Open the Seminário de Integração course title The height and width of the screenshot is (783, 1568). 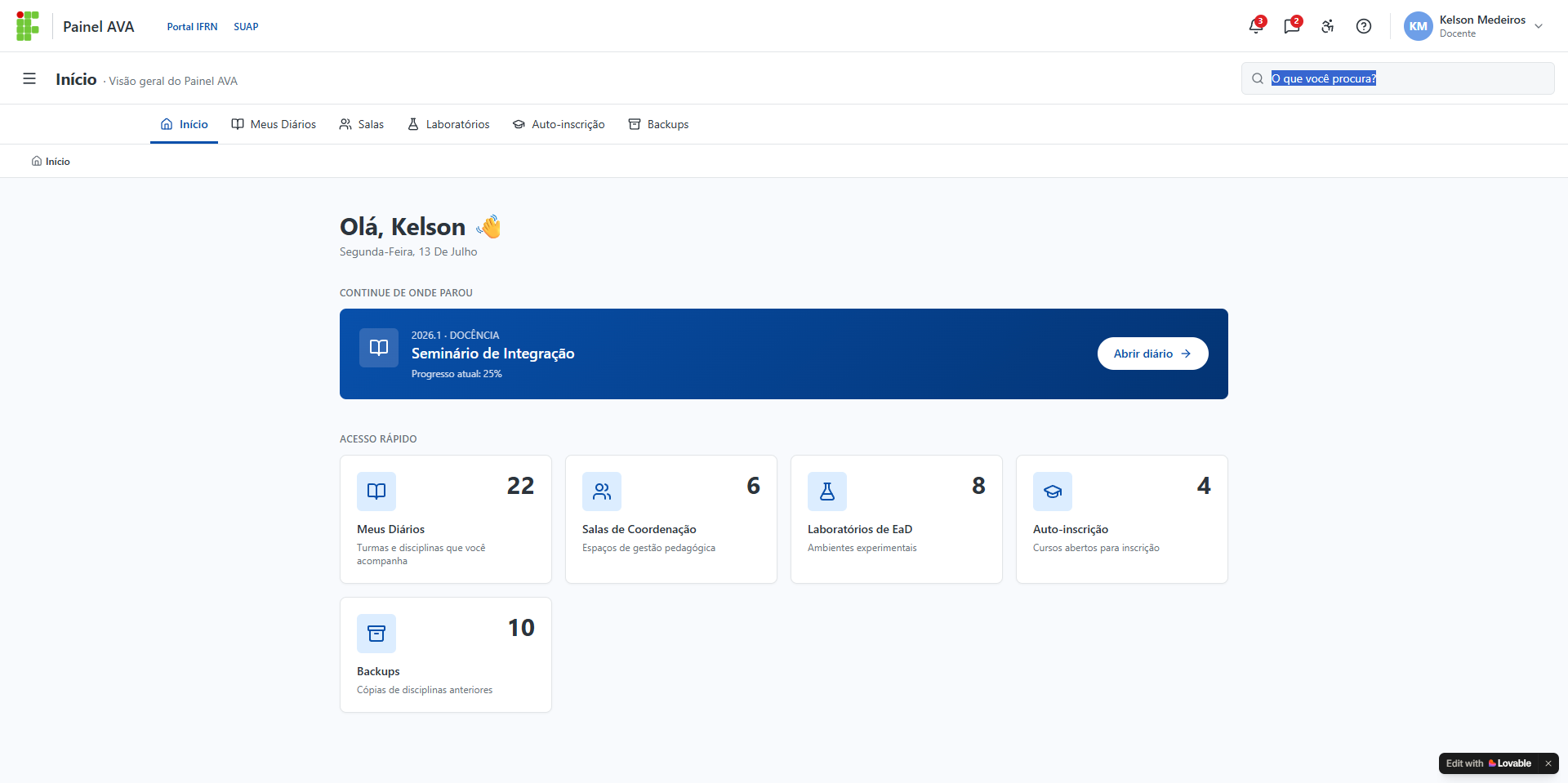[x=492, y=354]
